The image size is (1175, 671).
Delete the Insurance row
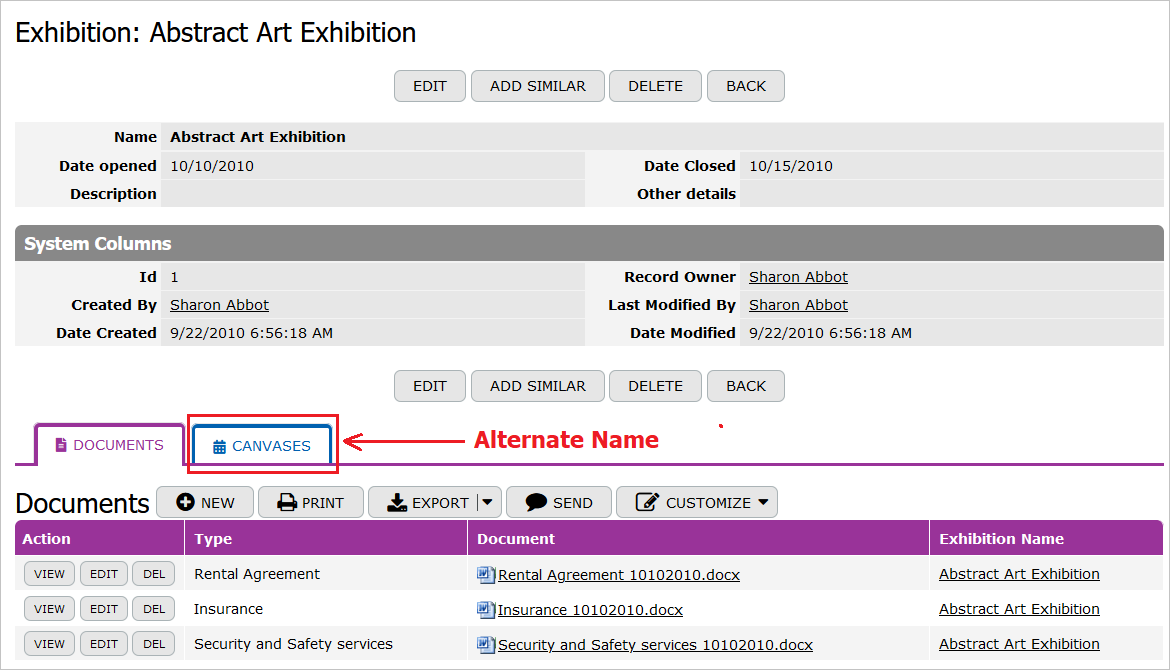pos(154,609)
